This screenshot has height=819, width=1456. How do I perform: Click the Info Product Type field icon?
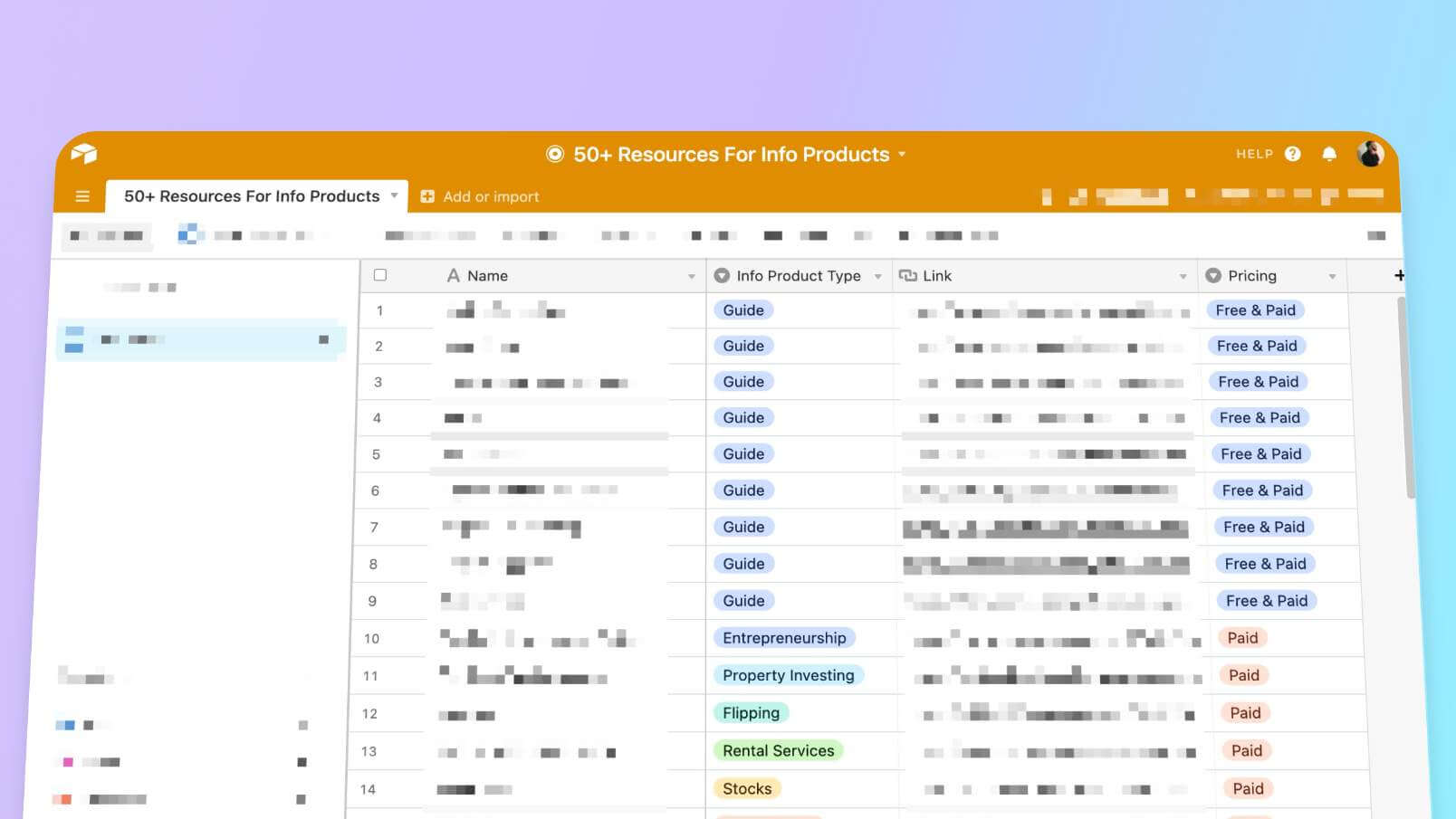(722, 276)
